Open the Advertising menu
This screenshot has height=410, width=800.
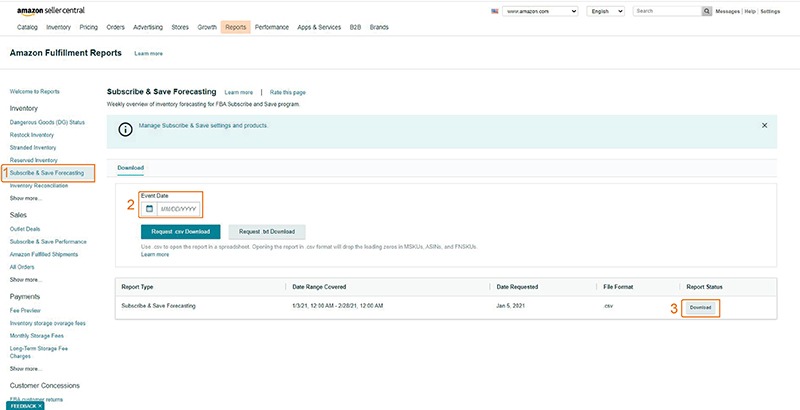pos(148,28)
